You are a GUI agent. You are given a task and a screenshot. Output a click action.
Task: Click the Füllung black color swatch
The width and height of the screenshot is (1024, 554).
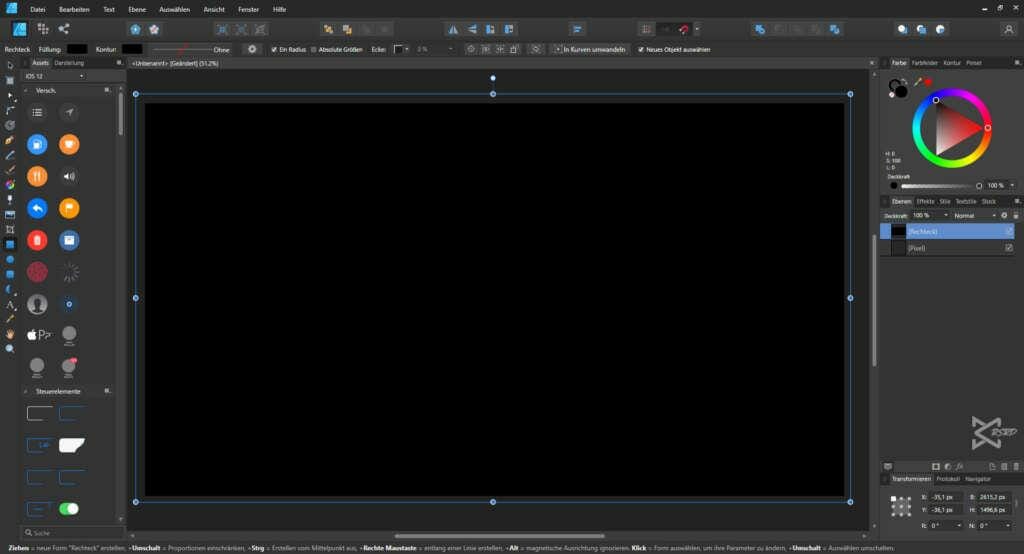[77, 49]
